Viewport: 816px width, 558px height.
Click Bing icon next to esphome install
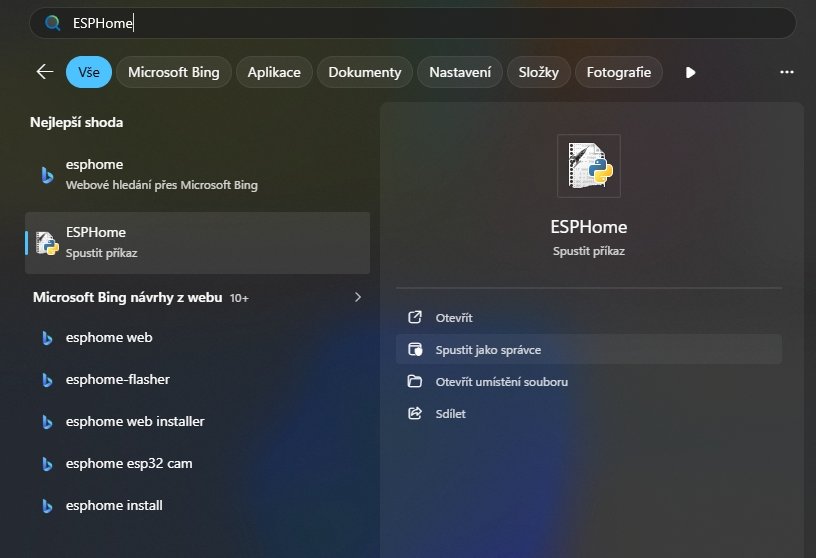(x=47, y=506)
